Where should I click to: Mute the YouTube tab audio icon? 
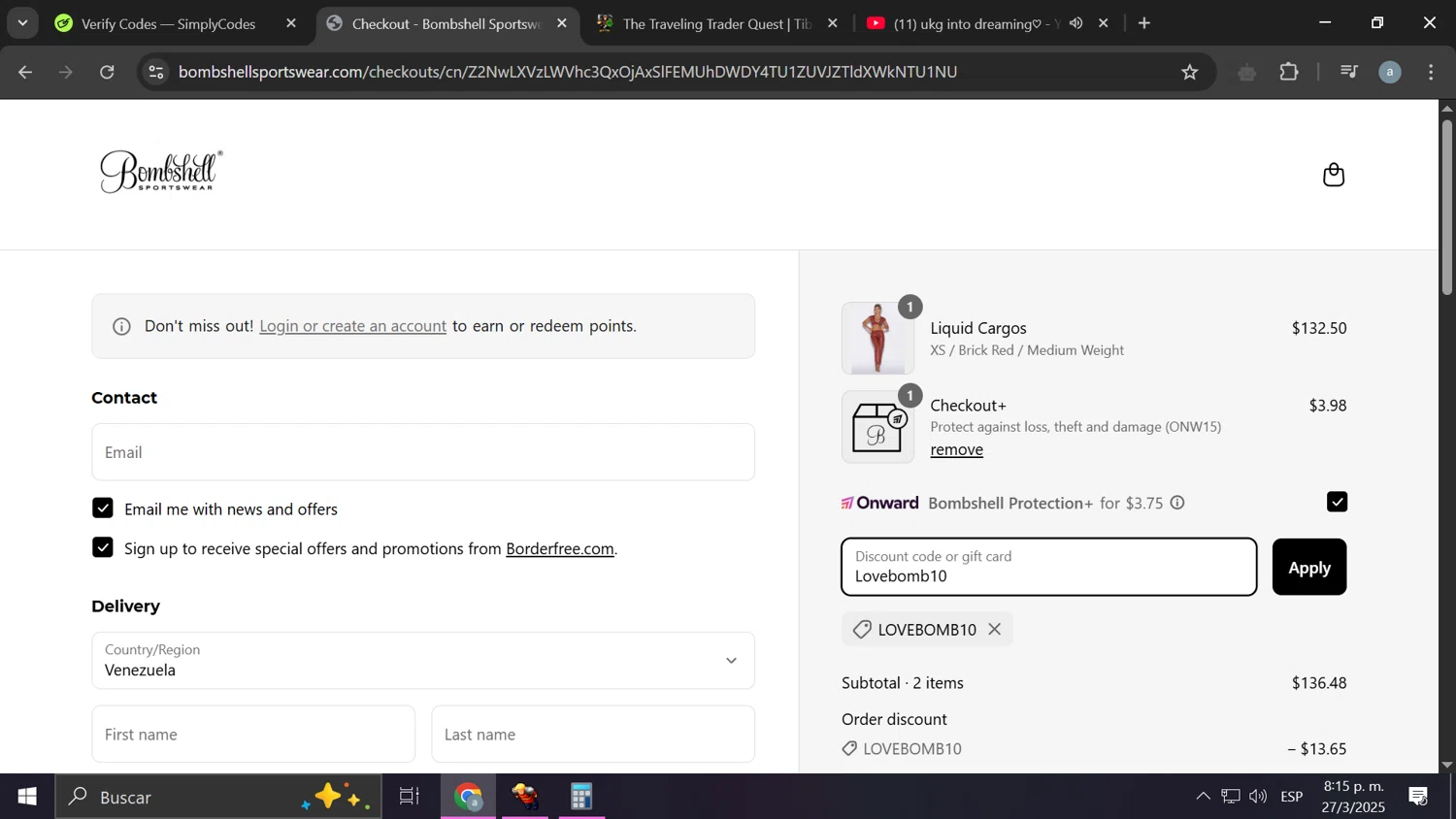point(1076,23)
